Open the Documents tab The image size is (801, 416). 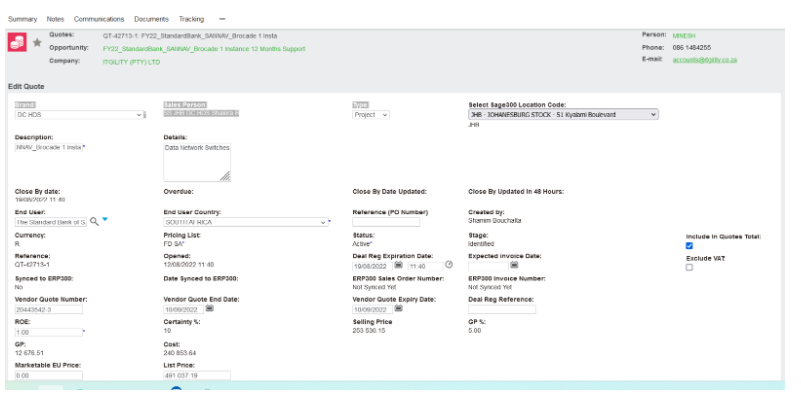pyautogui.click(x=151, y=19)
